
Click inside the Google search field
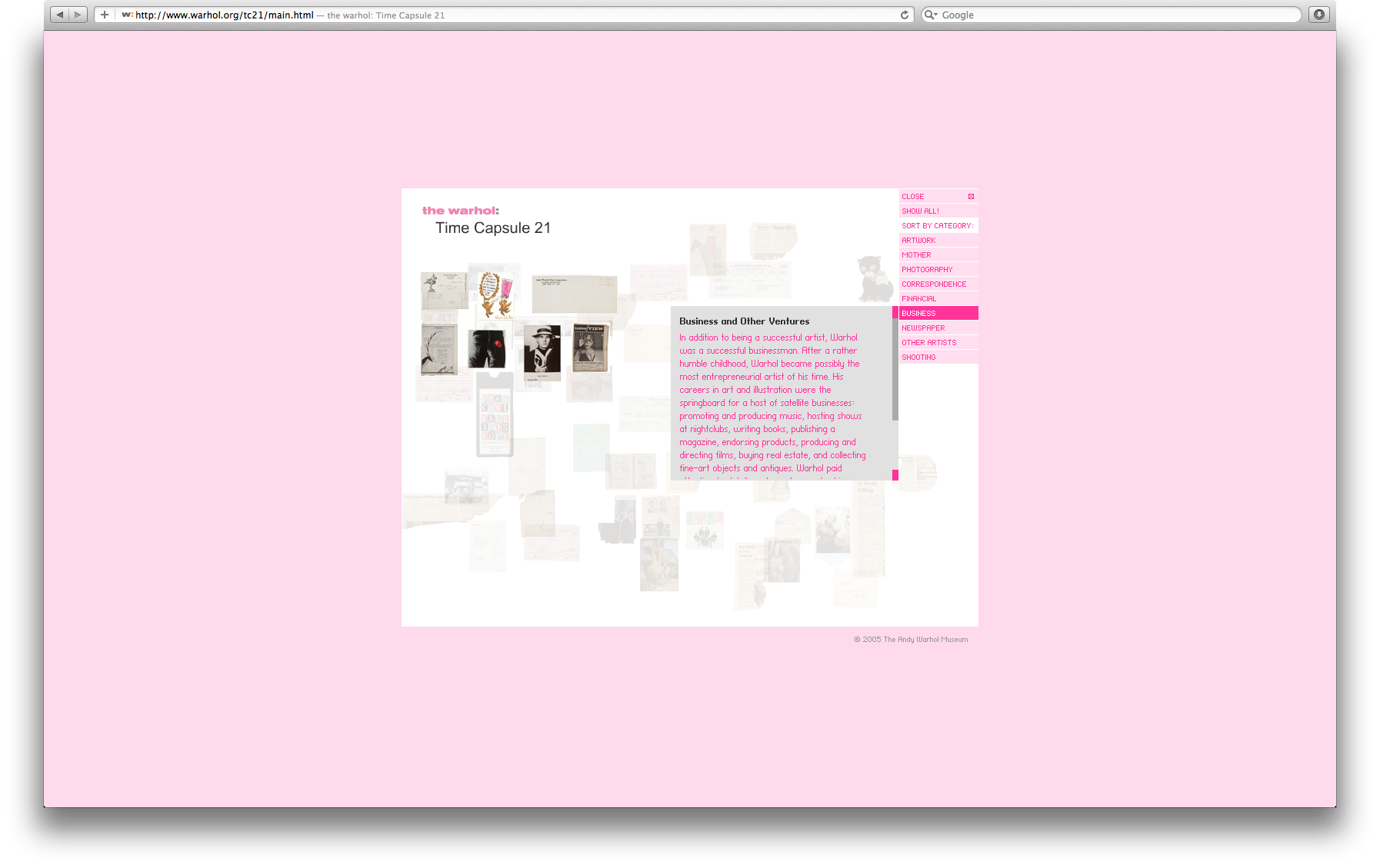(1115, 15)
